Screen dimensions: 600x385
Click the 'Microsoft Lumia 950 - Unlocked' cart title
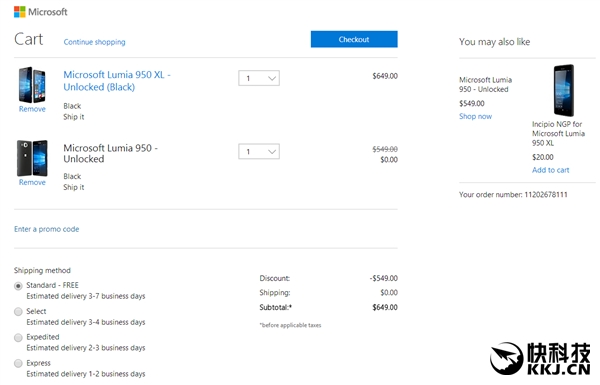pos(111,153)
